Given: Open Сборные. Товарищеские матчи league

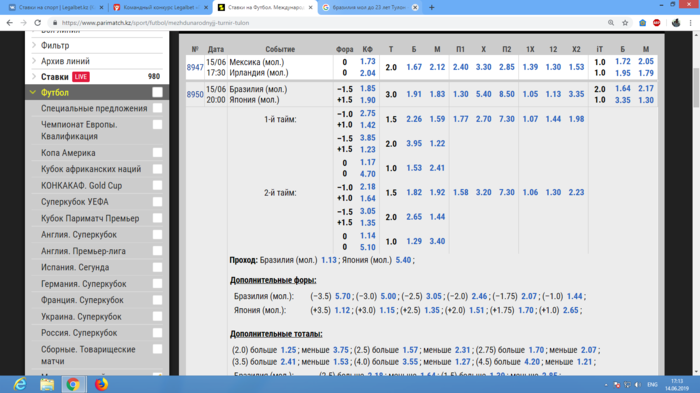Looking at the screenshot, I should (88, 355).
